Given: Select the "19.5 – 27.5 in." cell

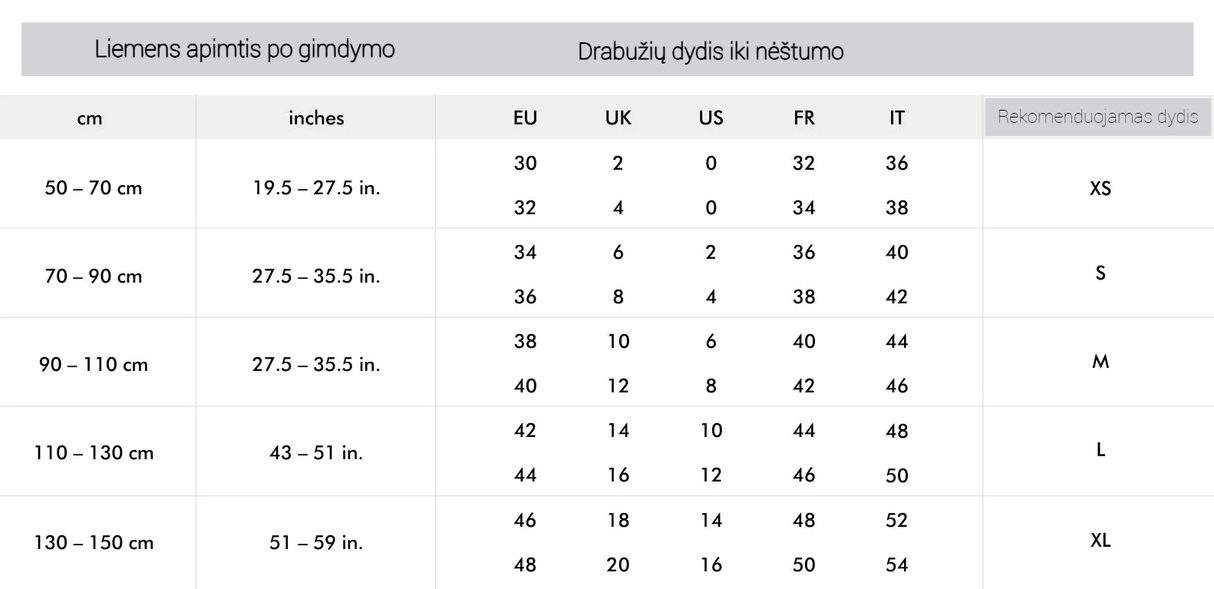Looking at the screenshot, I should [315, 187].
